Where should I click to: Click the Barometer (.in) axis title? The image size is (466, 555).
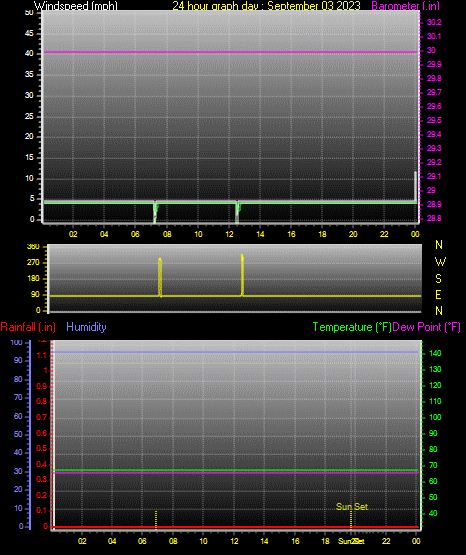(x=405, y=6)
